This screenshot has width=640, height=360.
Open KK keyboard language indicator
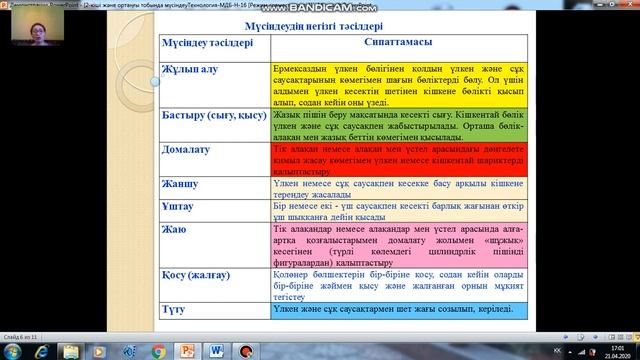[x=557, y=351]
